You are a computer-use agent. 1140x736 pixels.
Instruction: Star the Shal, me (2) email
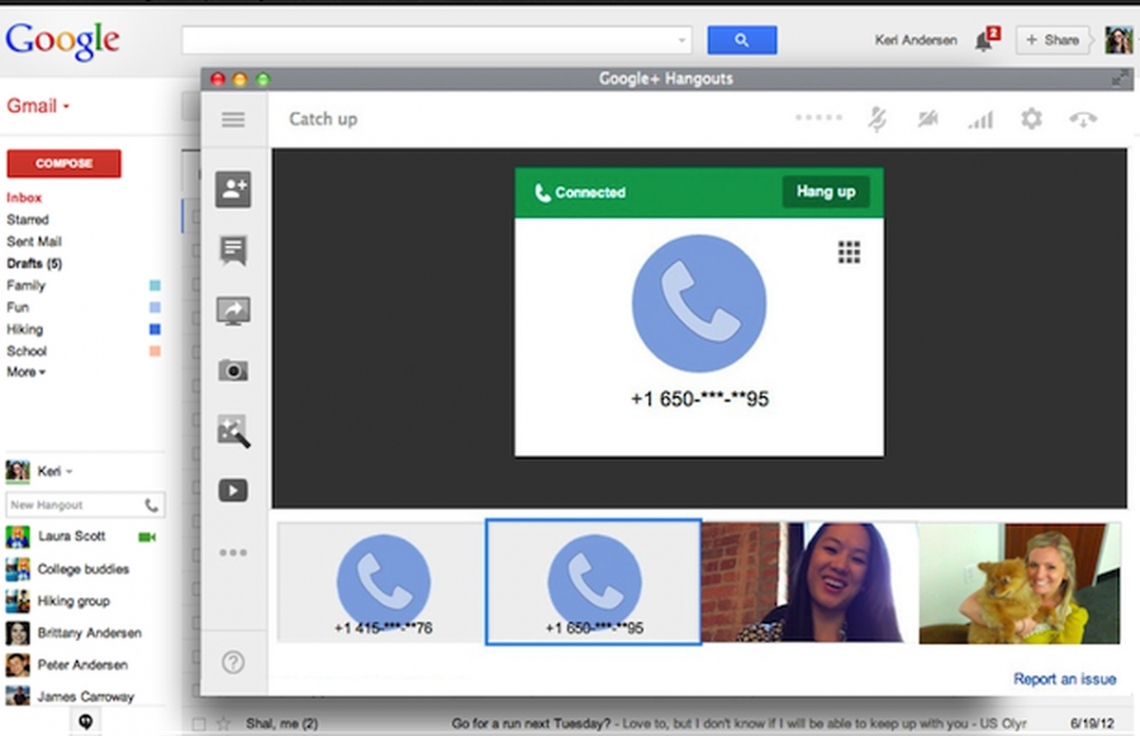coord(224,724)
